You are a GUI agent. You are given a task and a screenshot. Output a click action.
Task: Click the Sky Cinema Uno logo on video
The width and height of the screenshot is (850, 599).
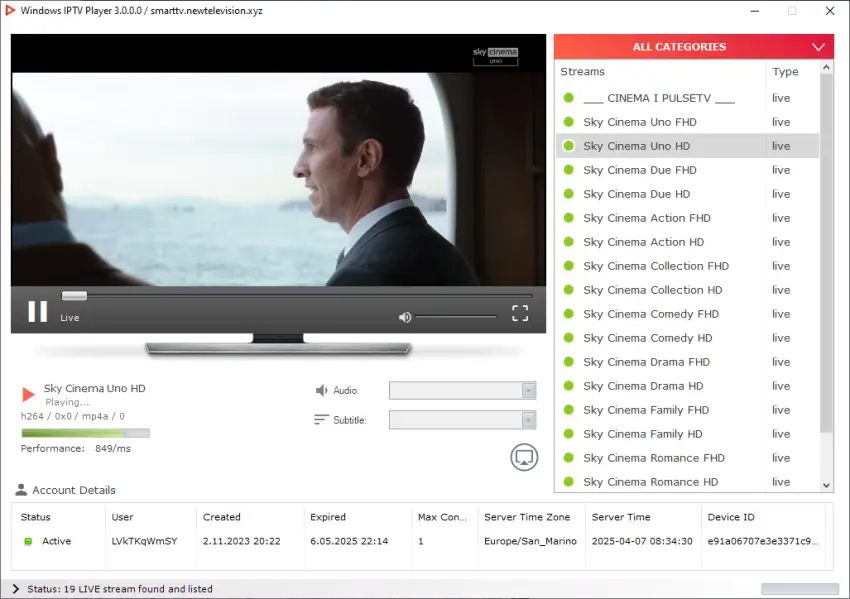pos(495,56)
